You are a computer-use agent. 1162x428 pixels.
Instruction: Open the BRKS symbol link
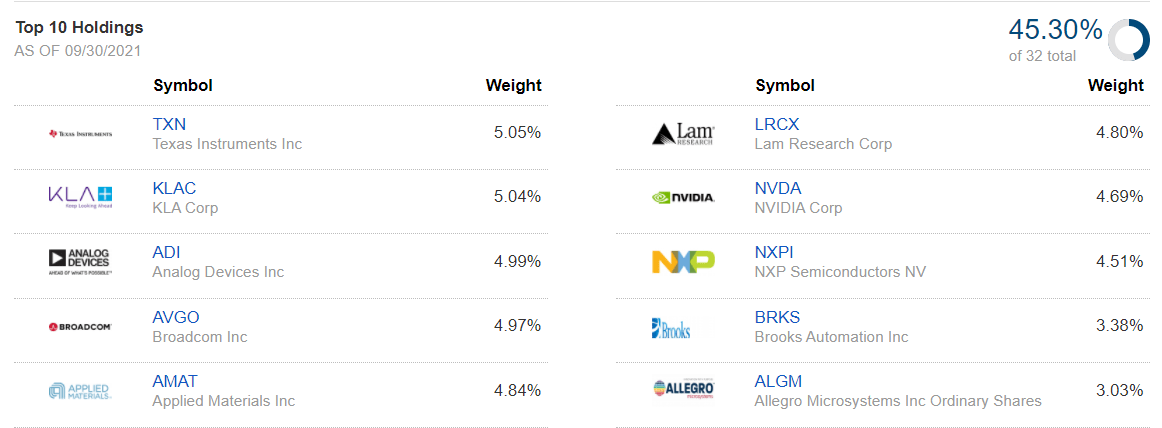[x=777, y=317]
